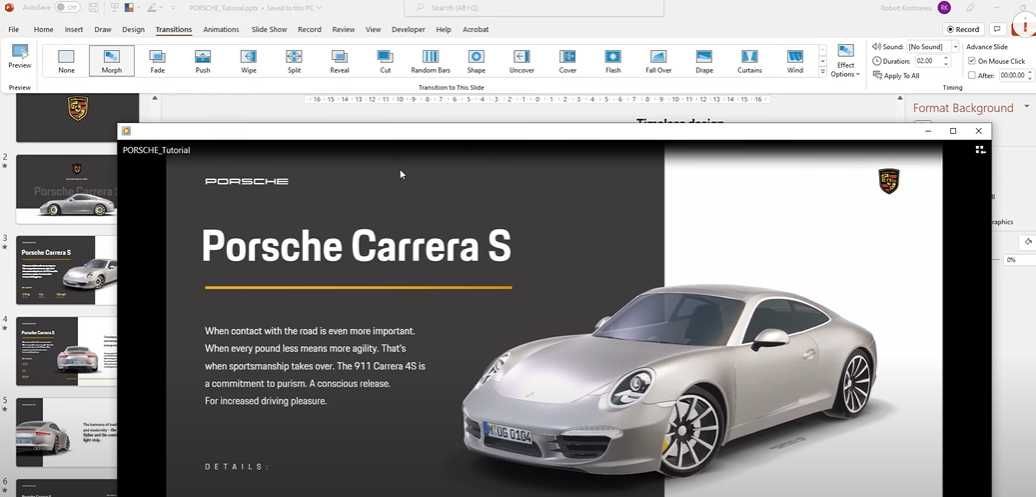Apply the Wind transition
This screenshot has height=497, width=1036.
[796, 61]
